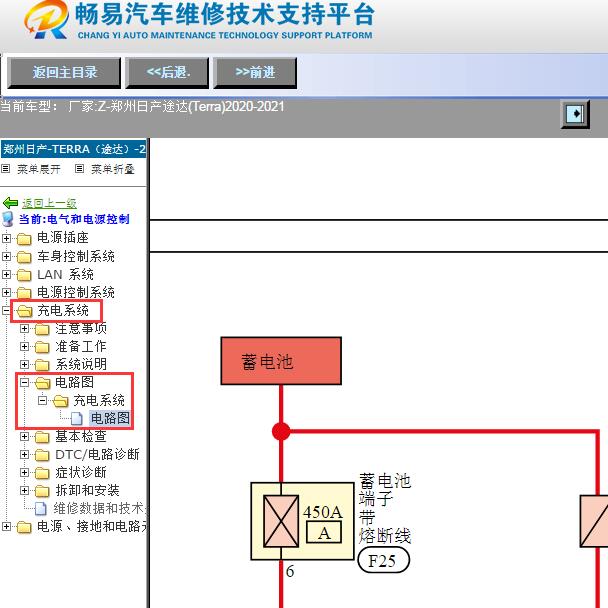Screen dimensions: 608x608
Task: Click the 菜单展开 text
Action: point(39,169)
